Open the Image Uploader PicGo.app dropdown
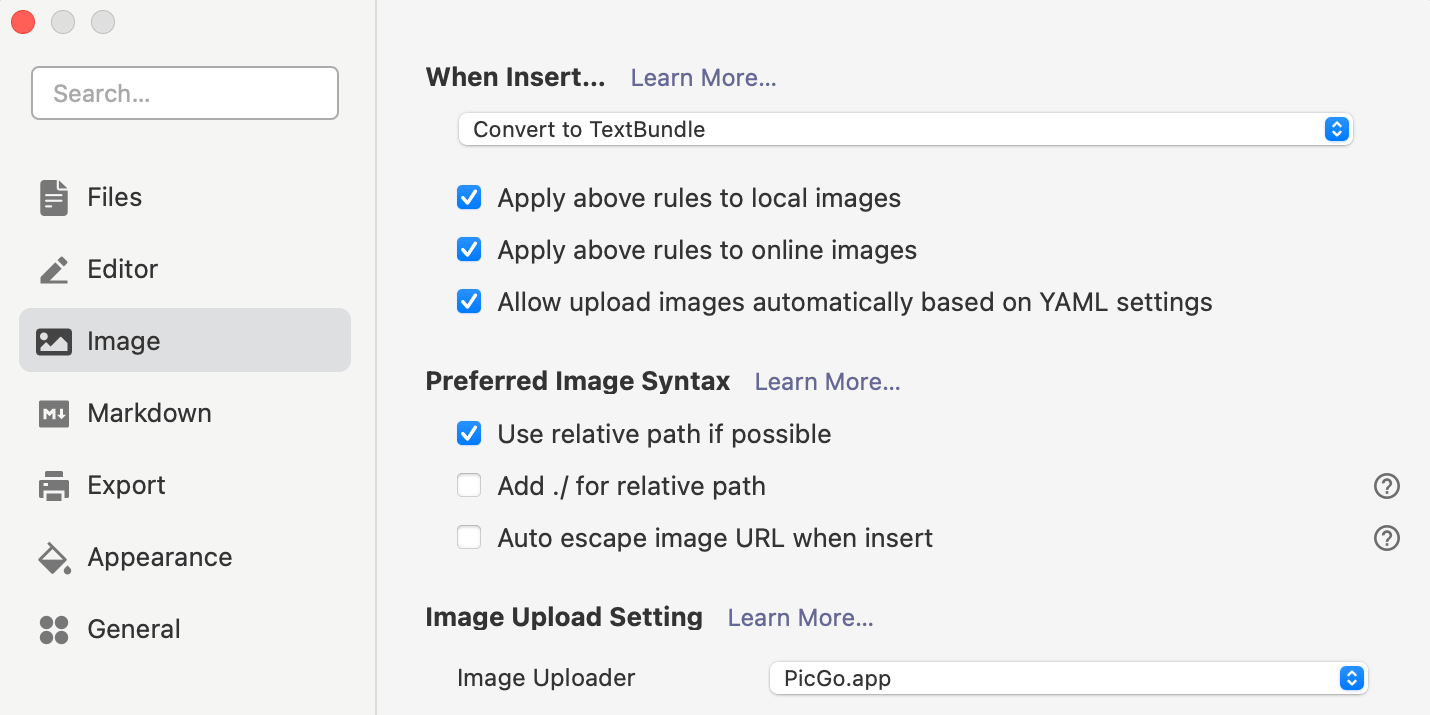Viewport: 1430px width, 715px height. 1067,678
